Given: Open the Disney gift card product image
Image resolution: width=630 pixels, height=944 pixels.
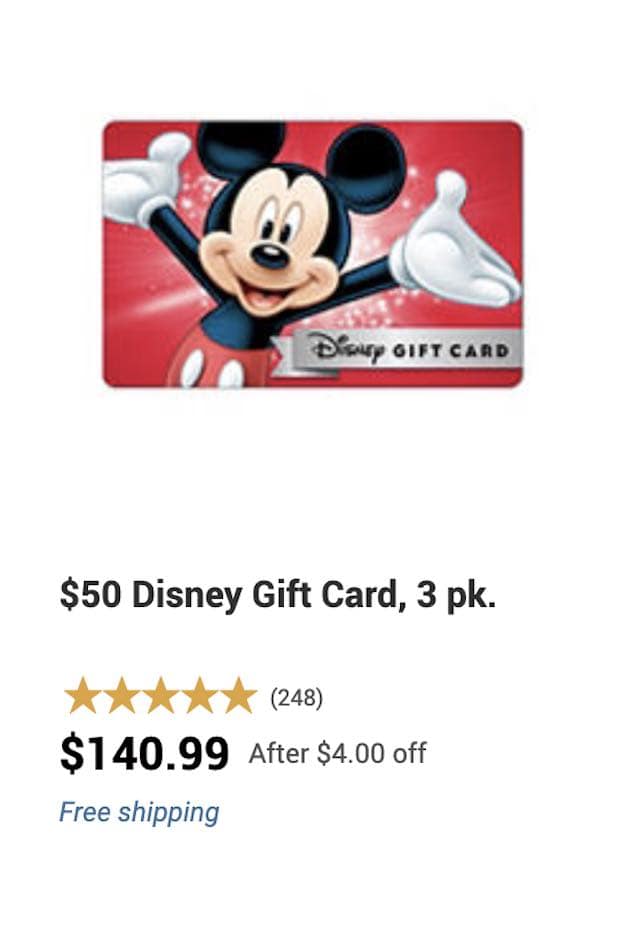Looking at the screenshot, I should coord(313,254).
